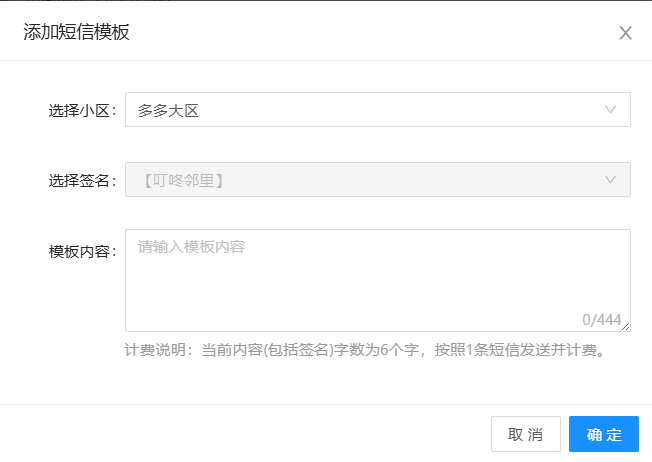Click the 【叮咚邻里】 signature value text
The image size is (652, 462).
tap(180, 181)
